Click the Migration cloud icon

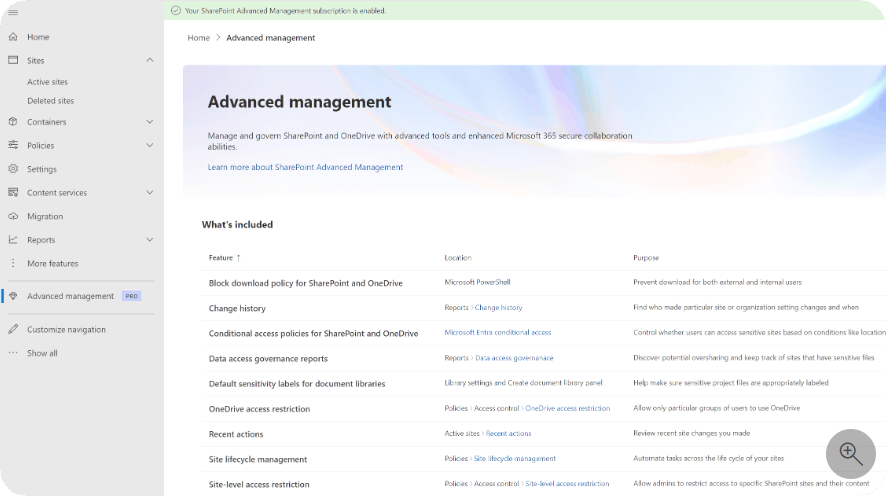[x=13, y=216]
